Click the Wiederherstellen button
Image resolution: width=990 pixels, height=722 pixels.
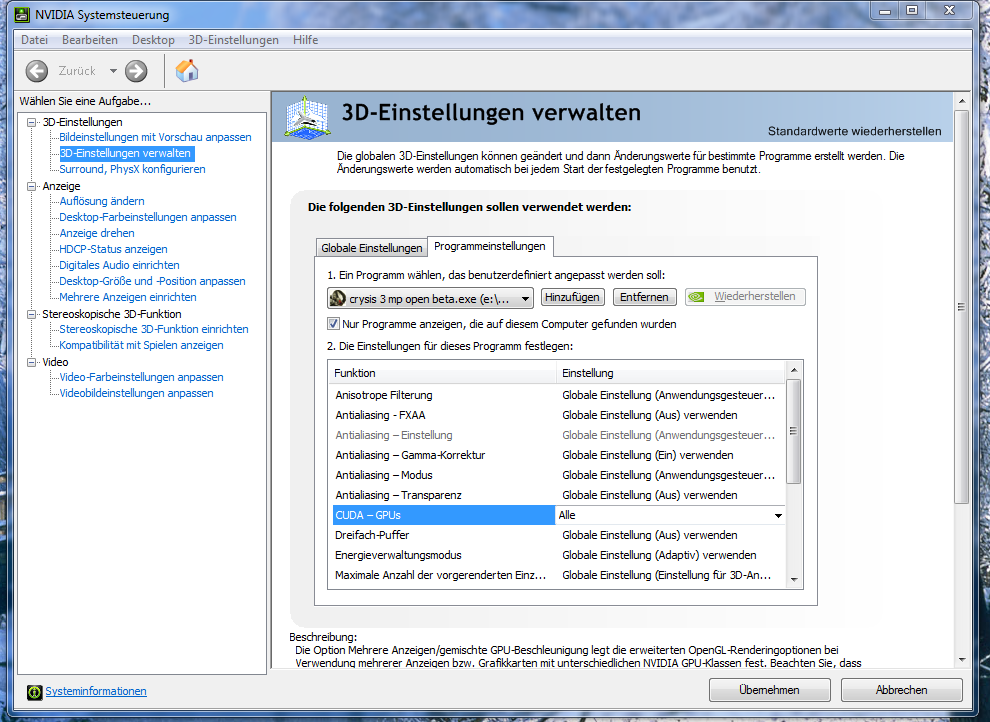coord(745,297)
